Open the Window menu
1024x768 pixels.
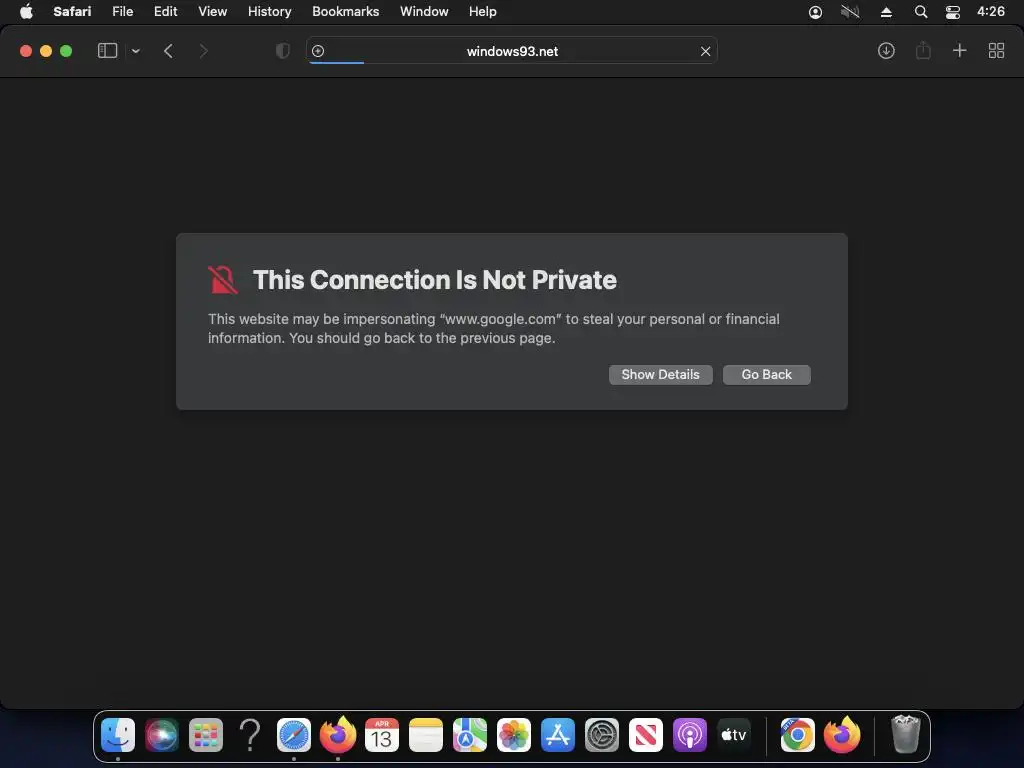pyautogui.click(x=424, y=12)
